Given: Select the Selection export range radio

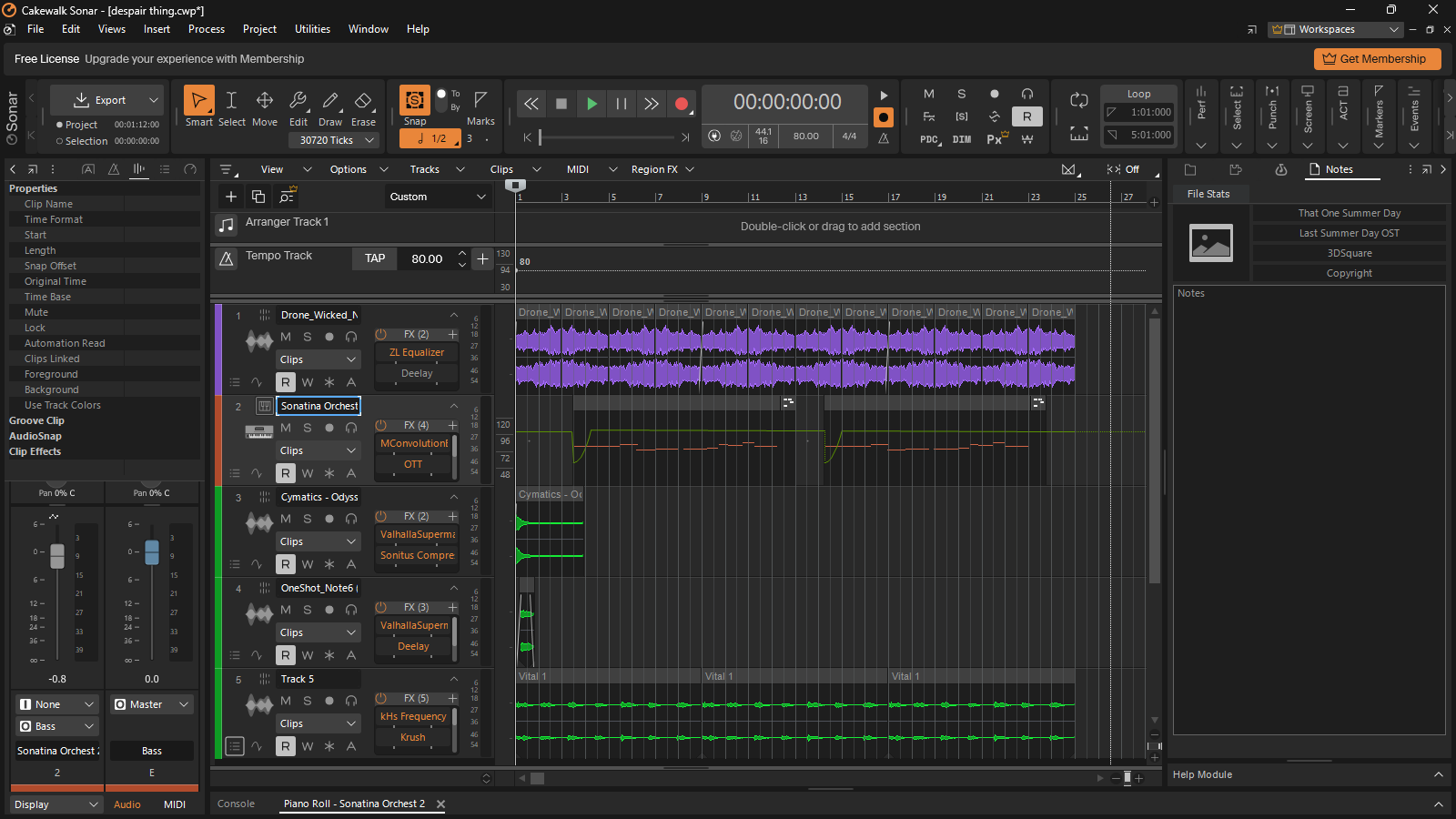Looking at the screenshot, I should tap(60, 141).
